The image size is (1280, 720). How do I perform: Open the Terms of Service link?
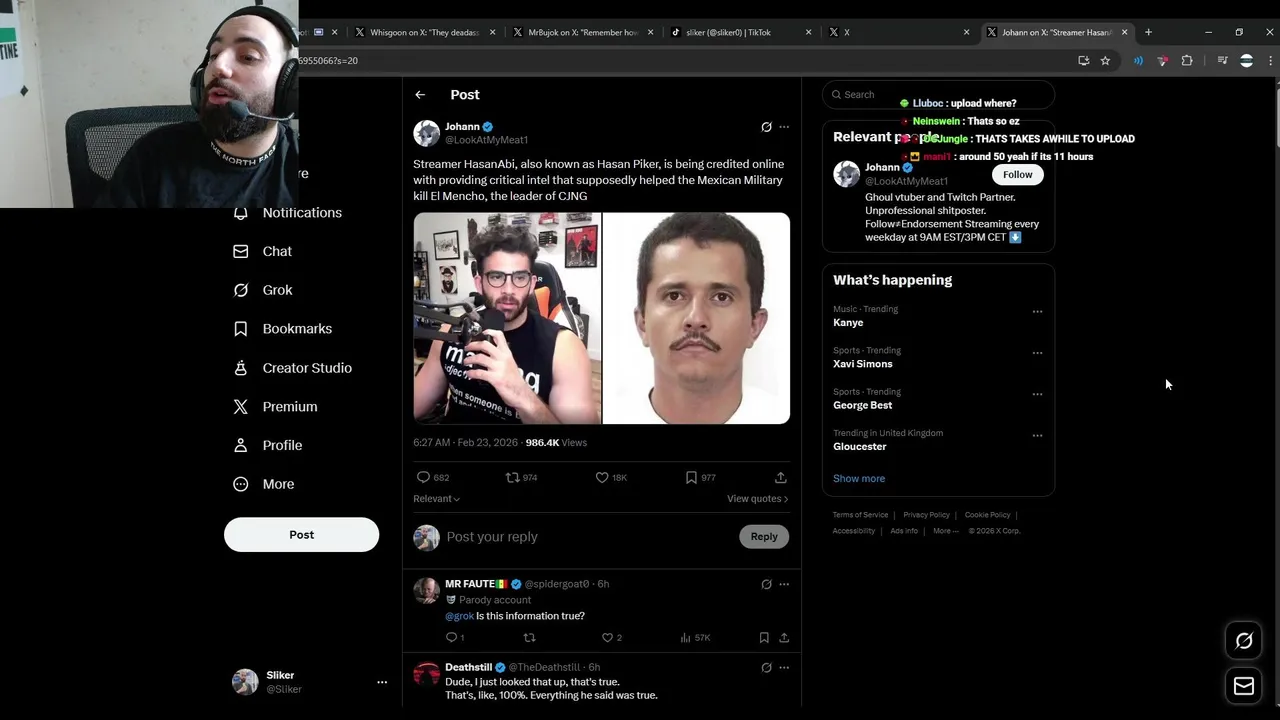860,515
